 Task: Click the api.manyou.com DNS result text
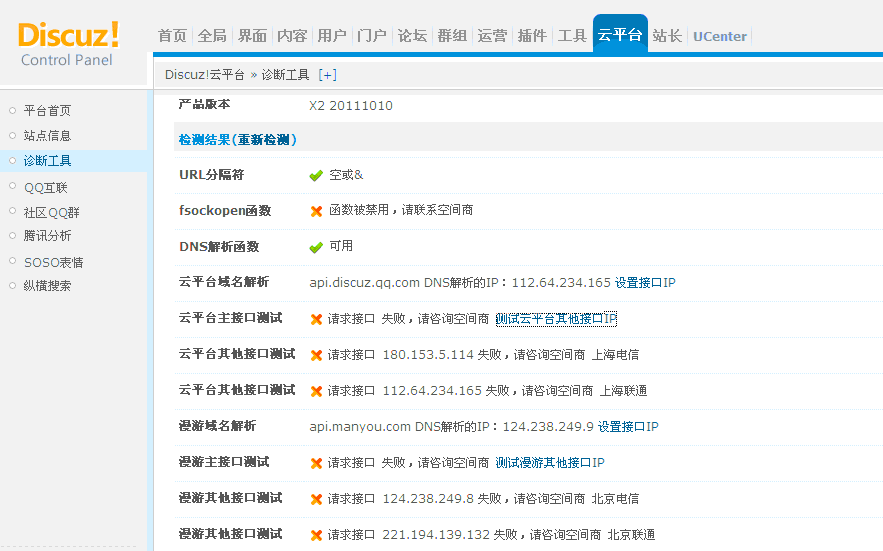[452, 426]
